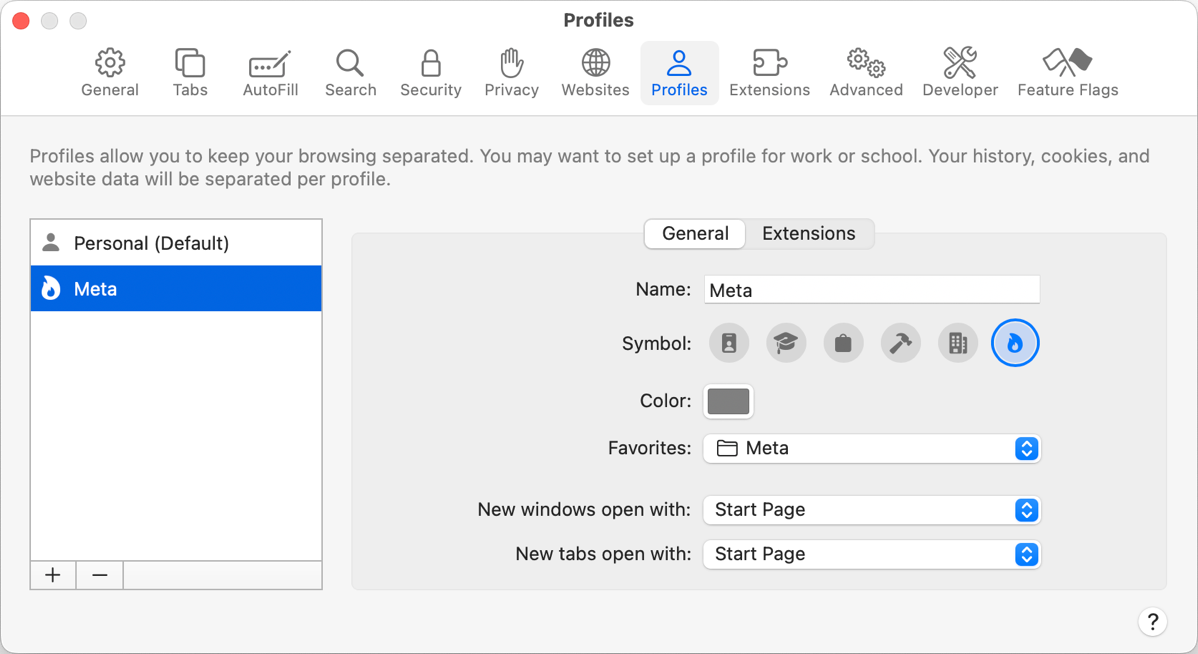The height and width of the screenshot is (654, 1198).
Task: Select the hammer profile symbol
Action: point(900,343)
